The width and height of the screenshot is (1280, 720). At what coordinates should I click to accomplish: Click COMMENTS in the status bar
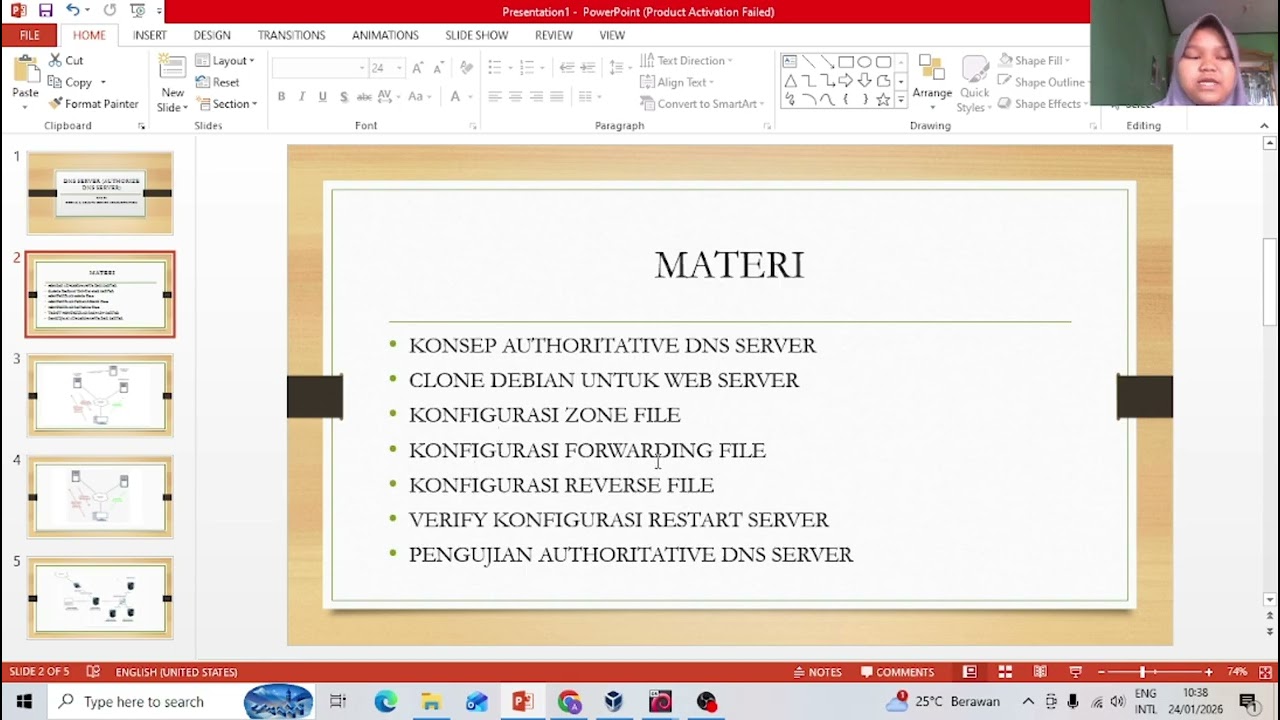pyautogui.click(x=897, y=672)
